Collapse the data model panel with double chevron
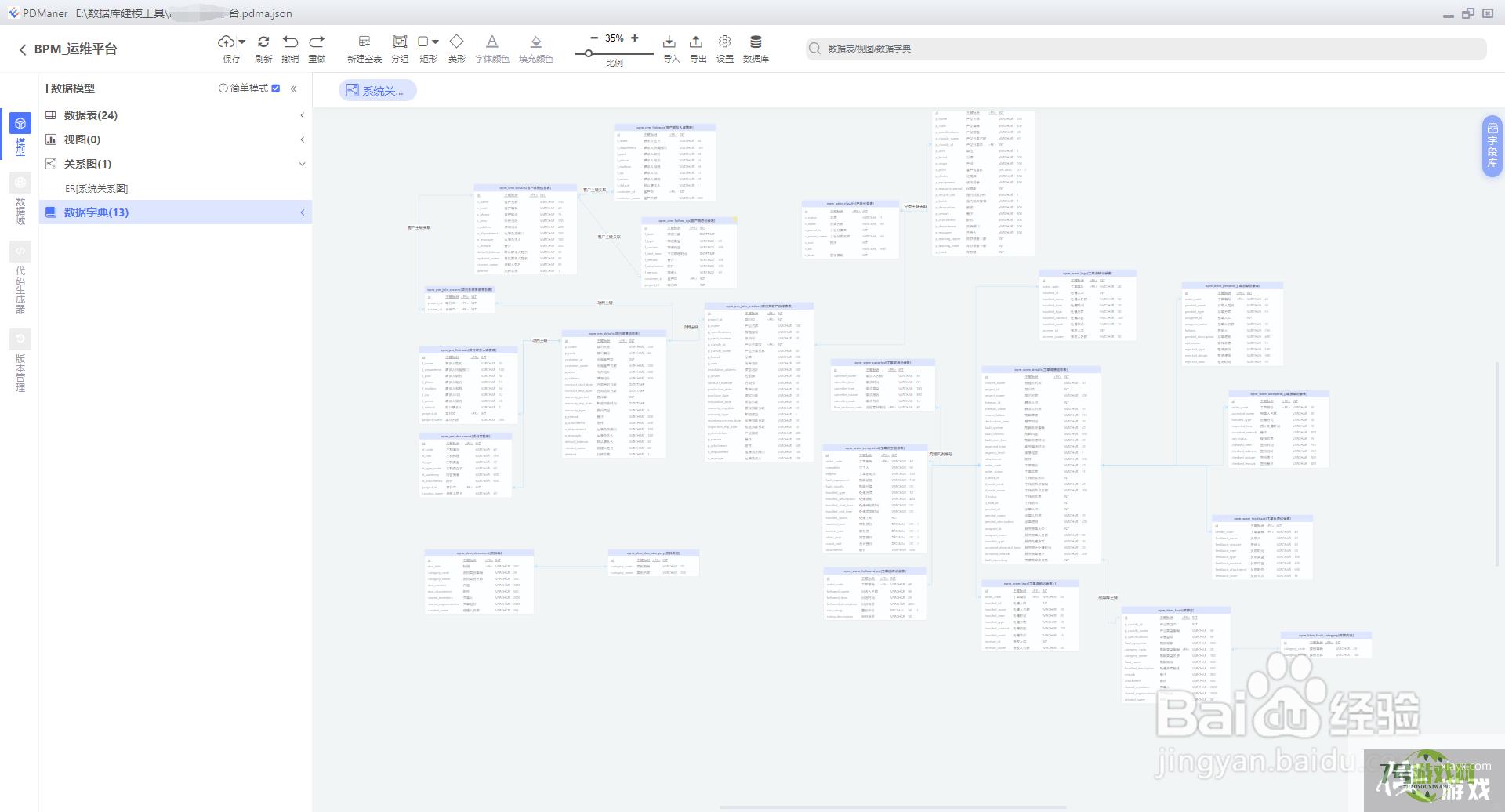This screenshot has width=1505, height=812. (293, 89)
